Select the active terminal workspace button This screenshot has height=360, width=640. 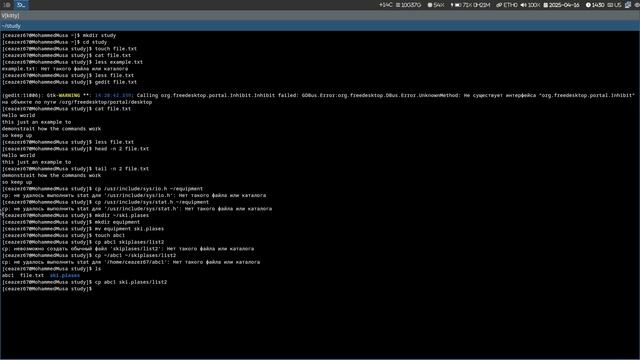pos(21,5)
